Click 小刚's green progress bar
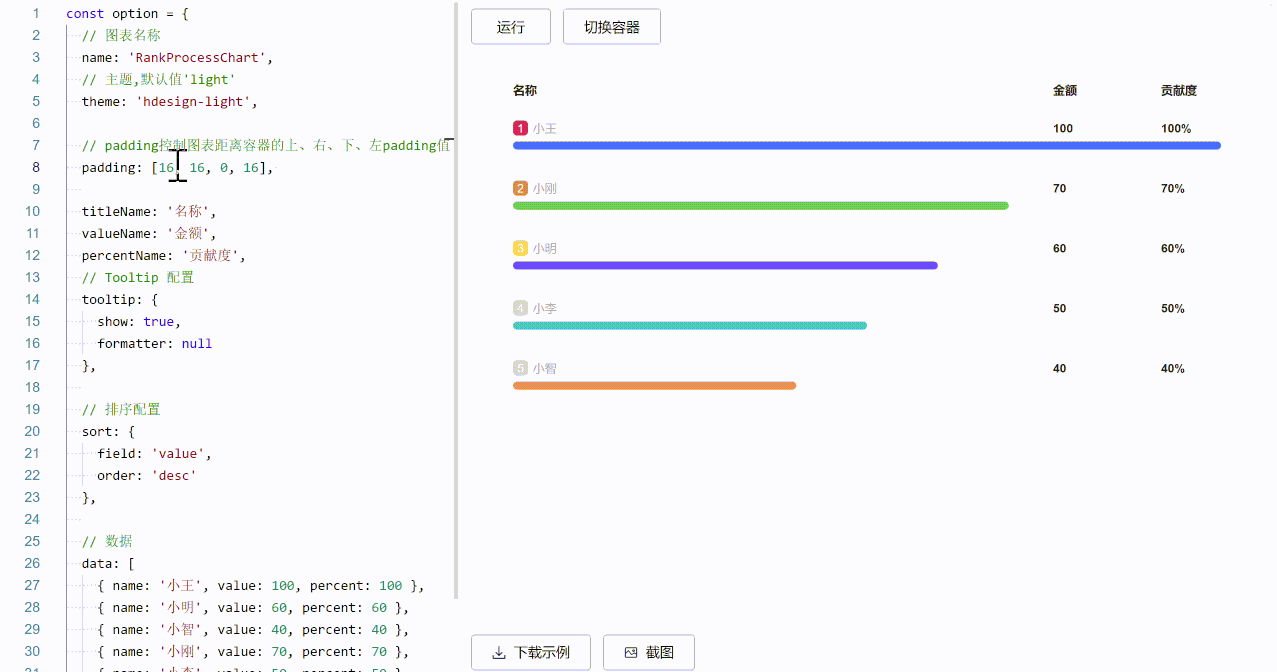Screen dimensions: 1277x672 point(760,205)
